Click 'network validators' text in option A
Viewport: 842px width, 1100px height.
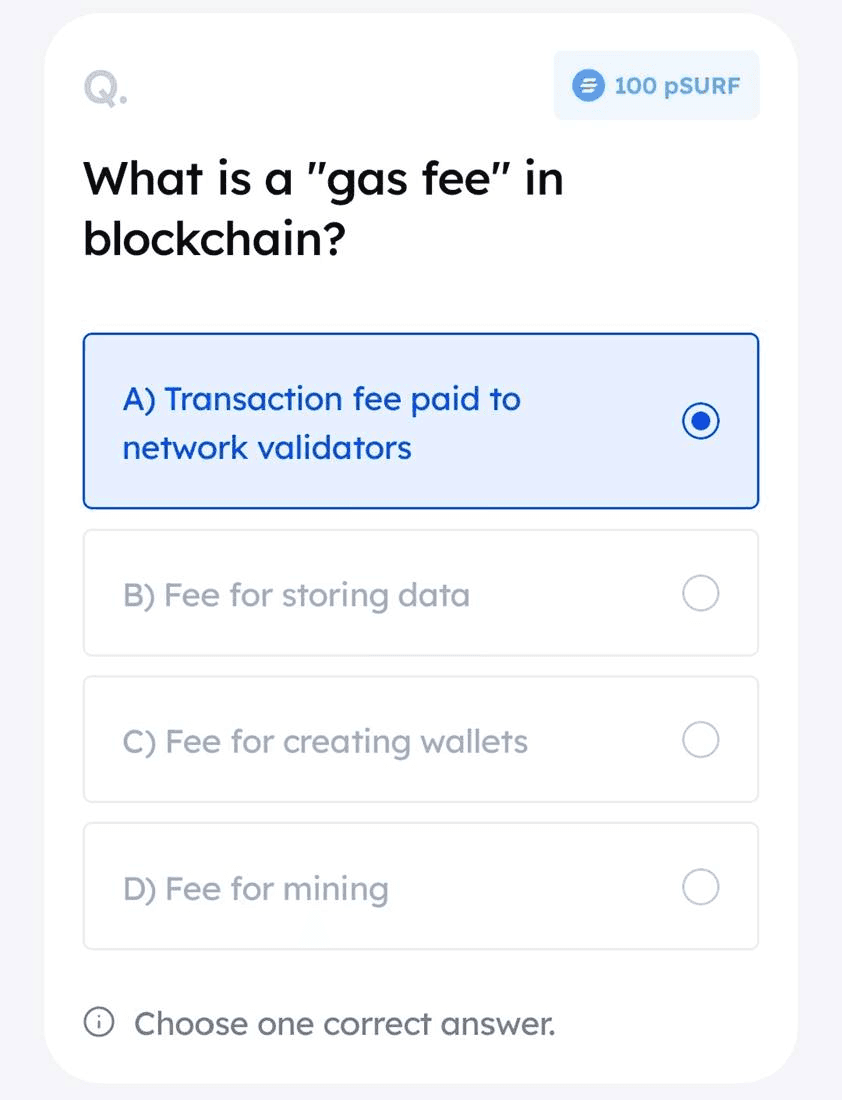tap(267, 448)
